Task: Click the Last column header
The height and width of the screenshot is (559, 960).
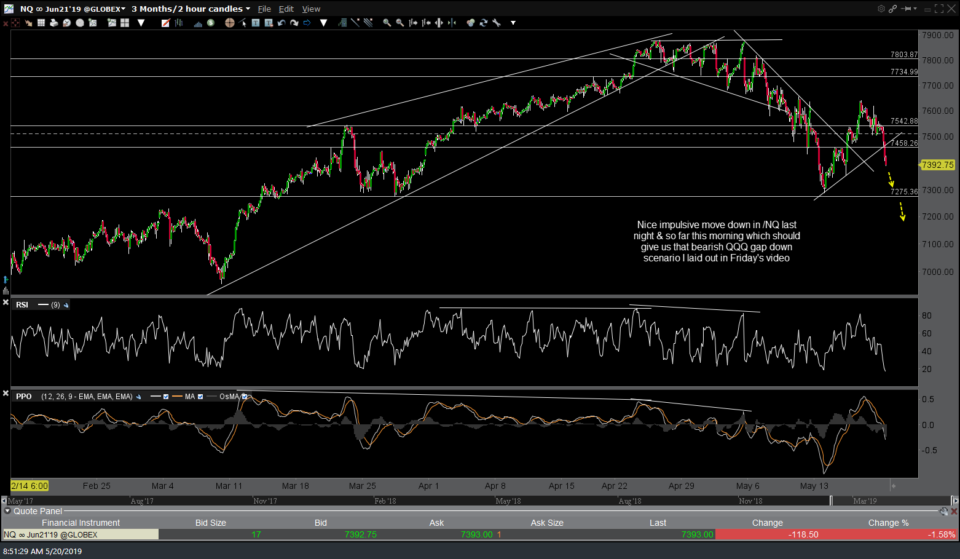Action: [658, 522]
